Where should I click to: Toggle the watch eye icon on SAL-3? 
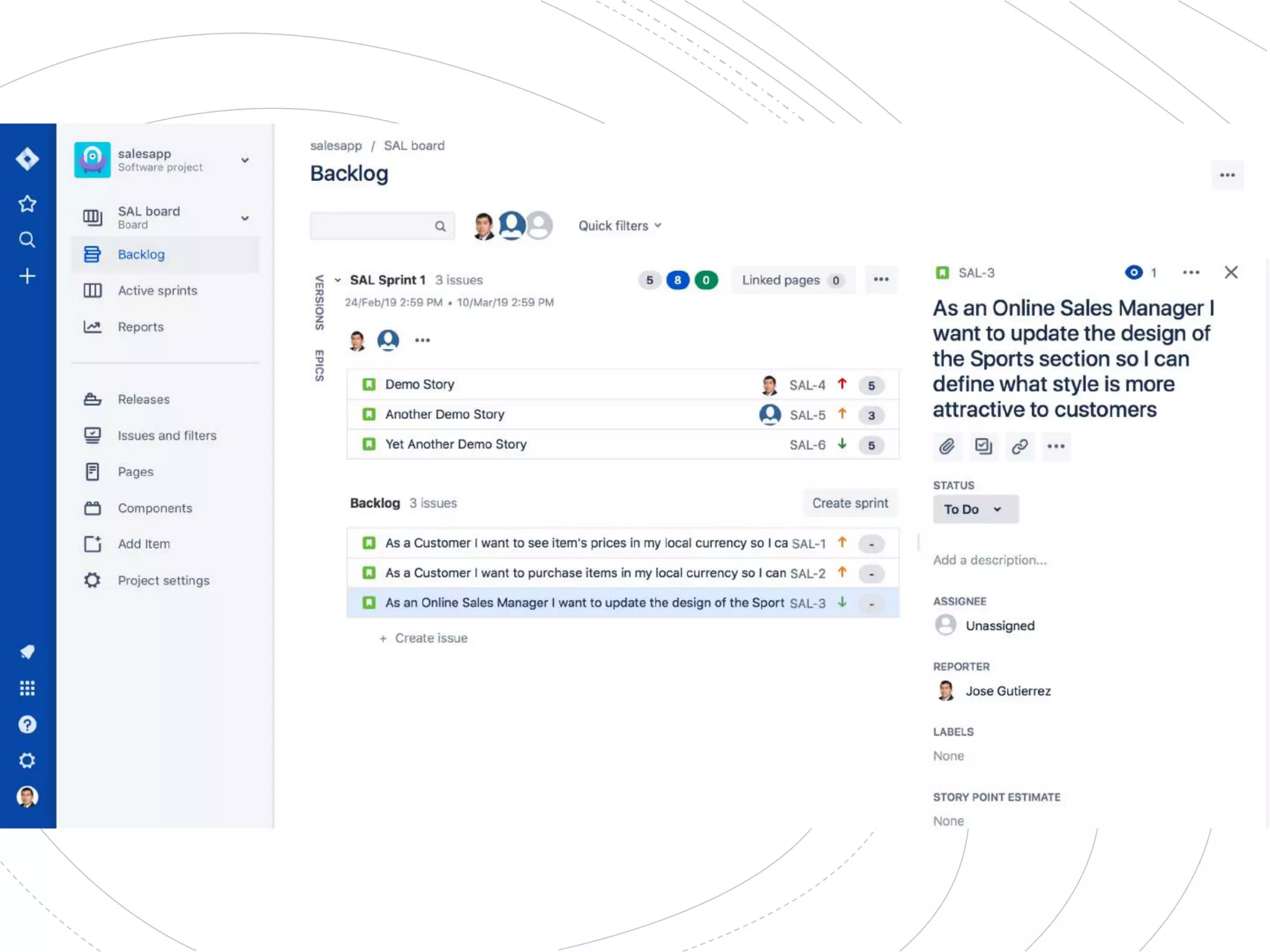tap(1134, 272)
